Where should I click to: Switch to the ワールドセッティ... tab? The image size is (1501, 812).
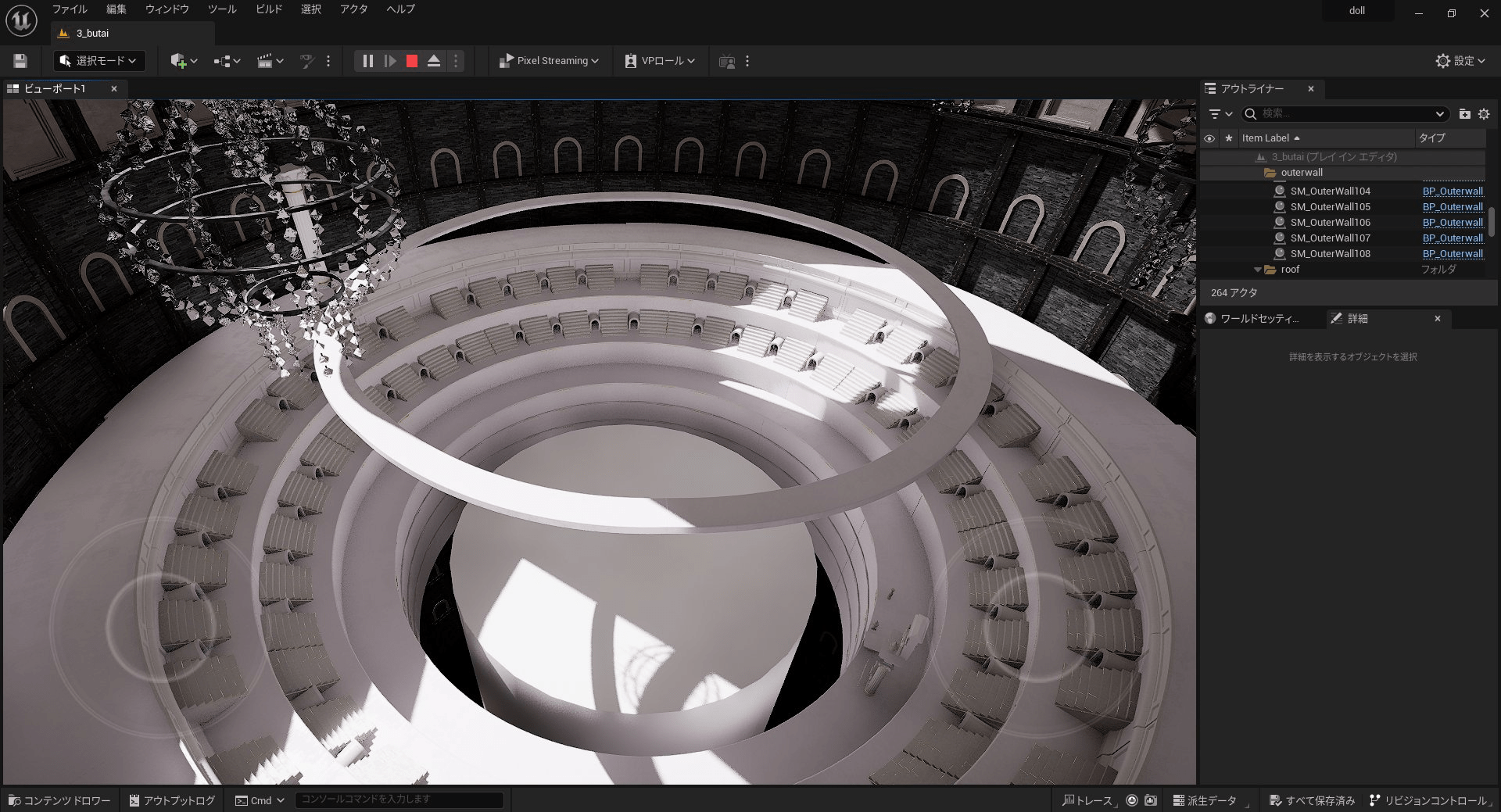point(1259,319)
